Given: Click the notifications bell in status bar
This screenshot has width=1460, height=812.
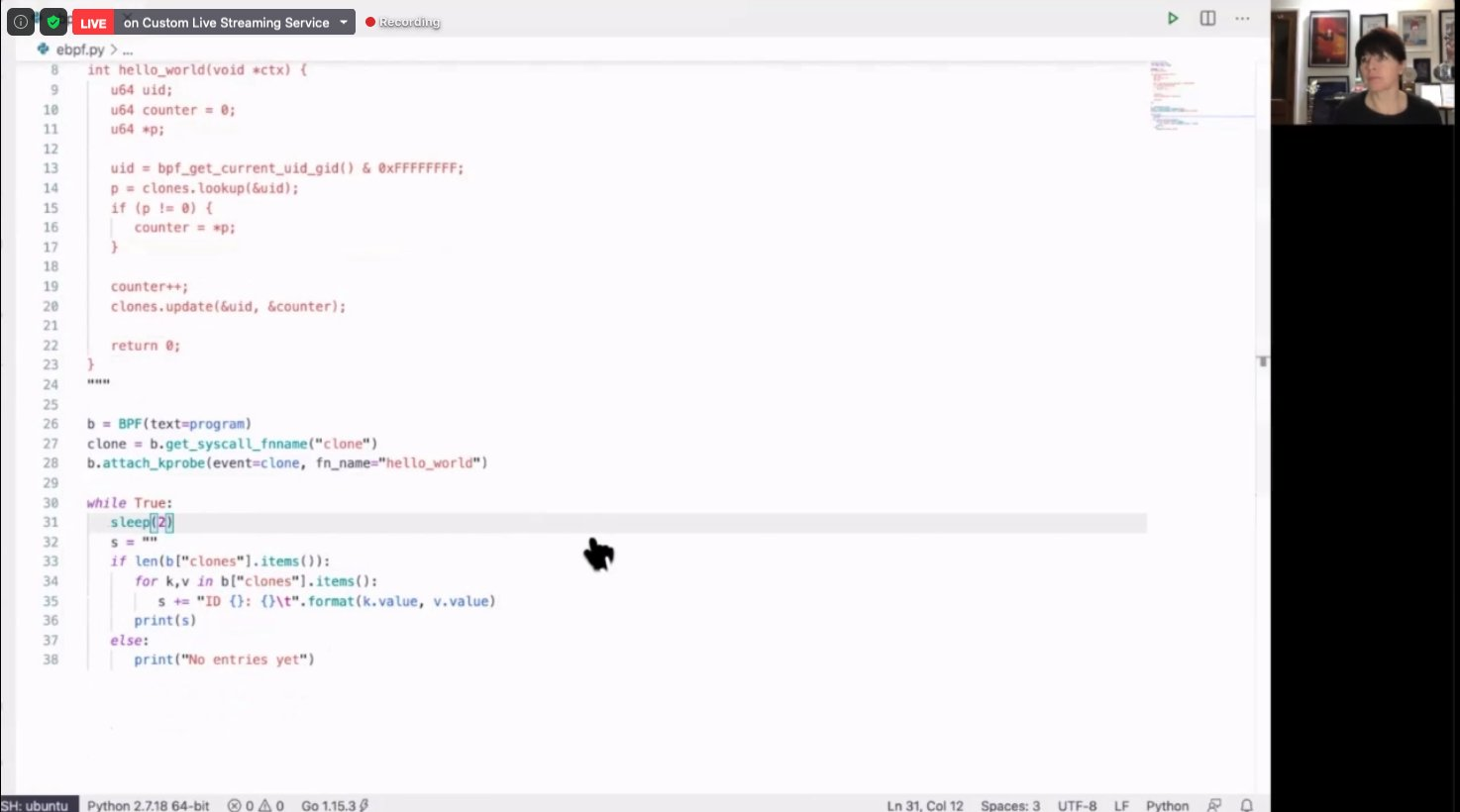Looking at the screenshot, I should point(1247,805).
